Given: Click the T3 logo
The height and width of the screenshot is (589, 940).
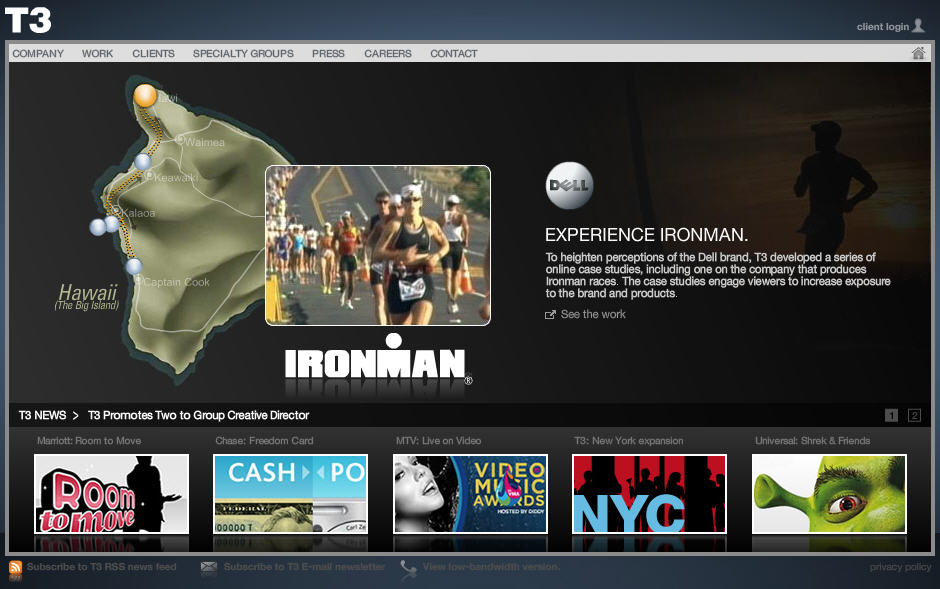Looking at the screenshot, I should 28,20.
